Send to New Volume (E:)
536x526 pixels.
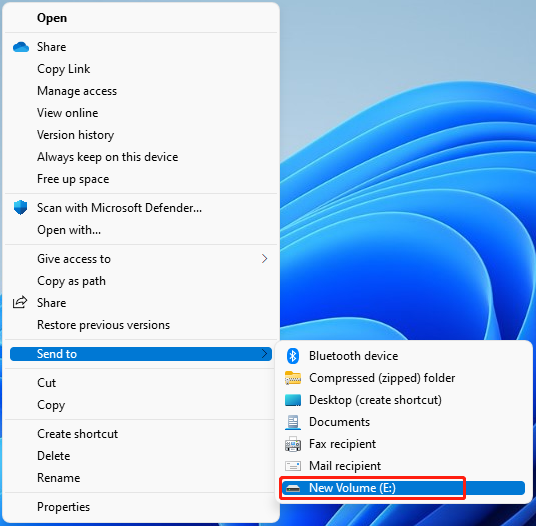(x=403, y=488)
